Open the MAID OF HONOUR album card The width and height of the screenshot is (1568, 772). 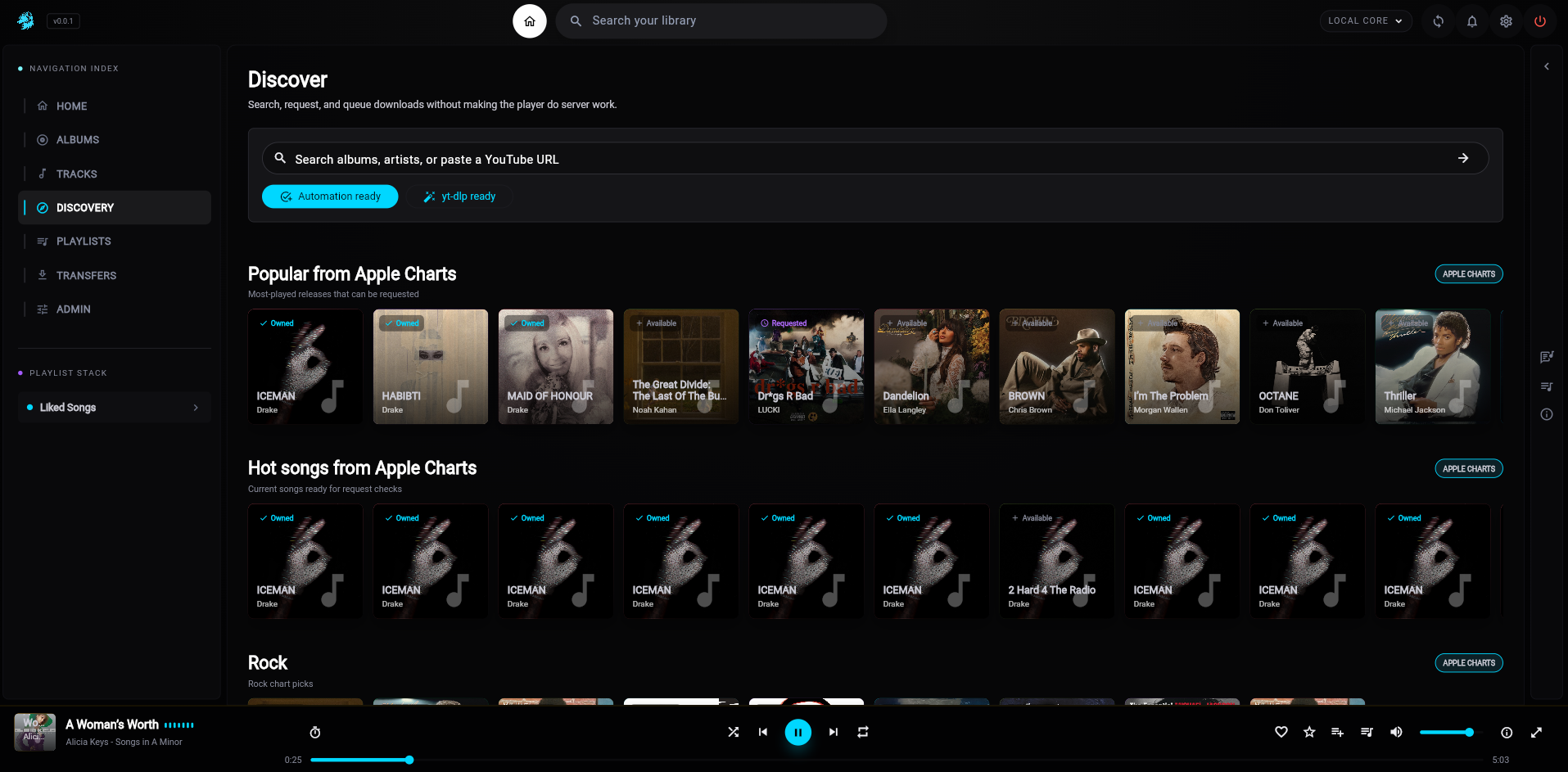pos(556,367)
